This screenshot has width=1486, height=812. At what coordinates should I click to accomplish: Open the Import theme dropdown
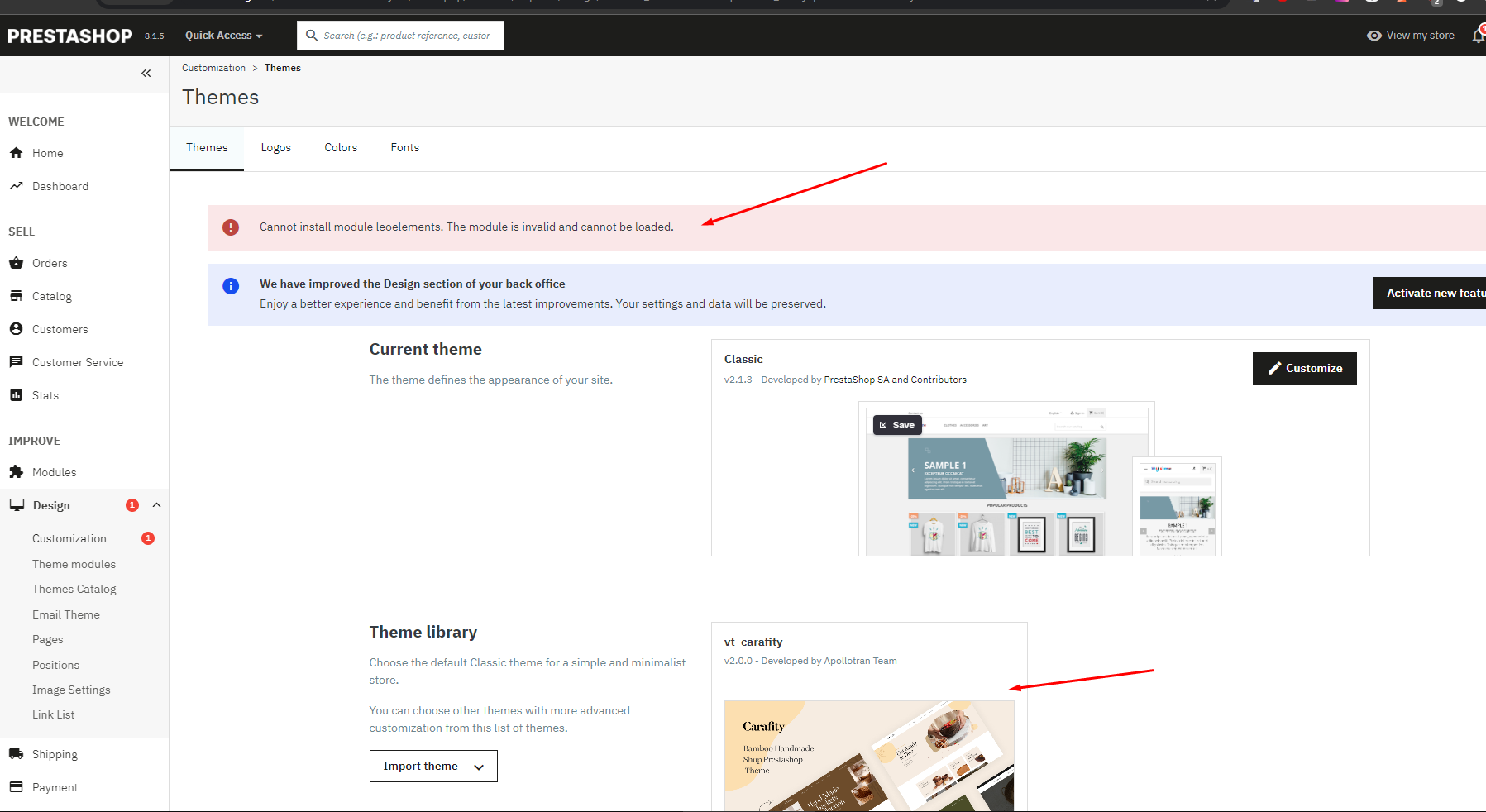[433, 766]
